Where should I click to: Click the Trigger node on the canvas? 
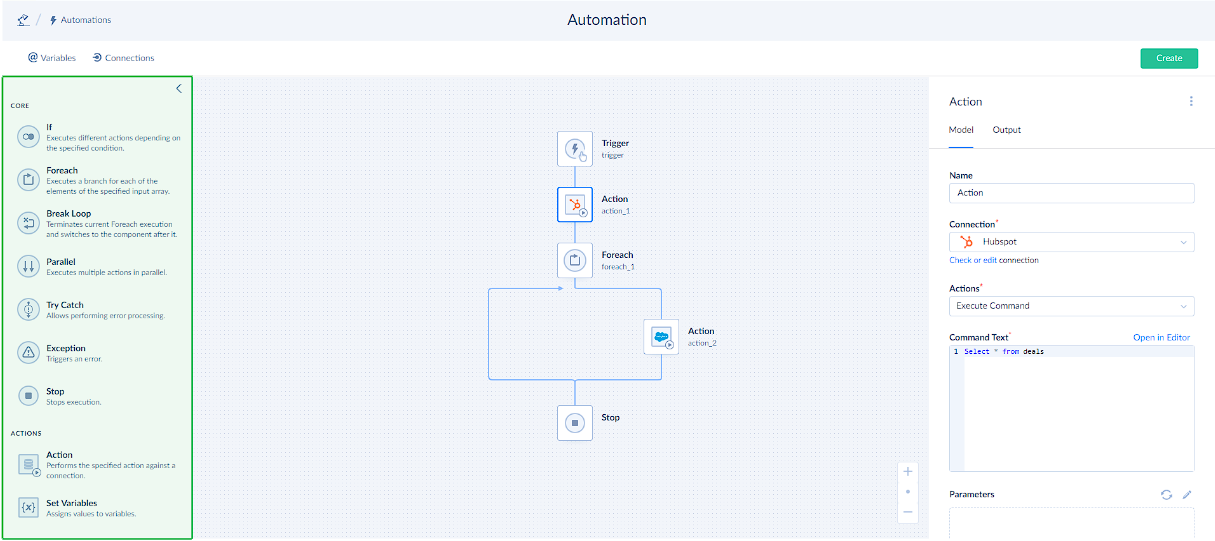coord(575,149)
